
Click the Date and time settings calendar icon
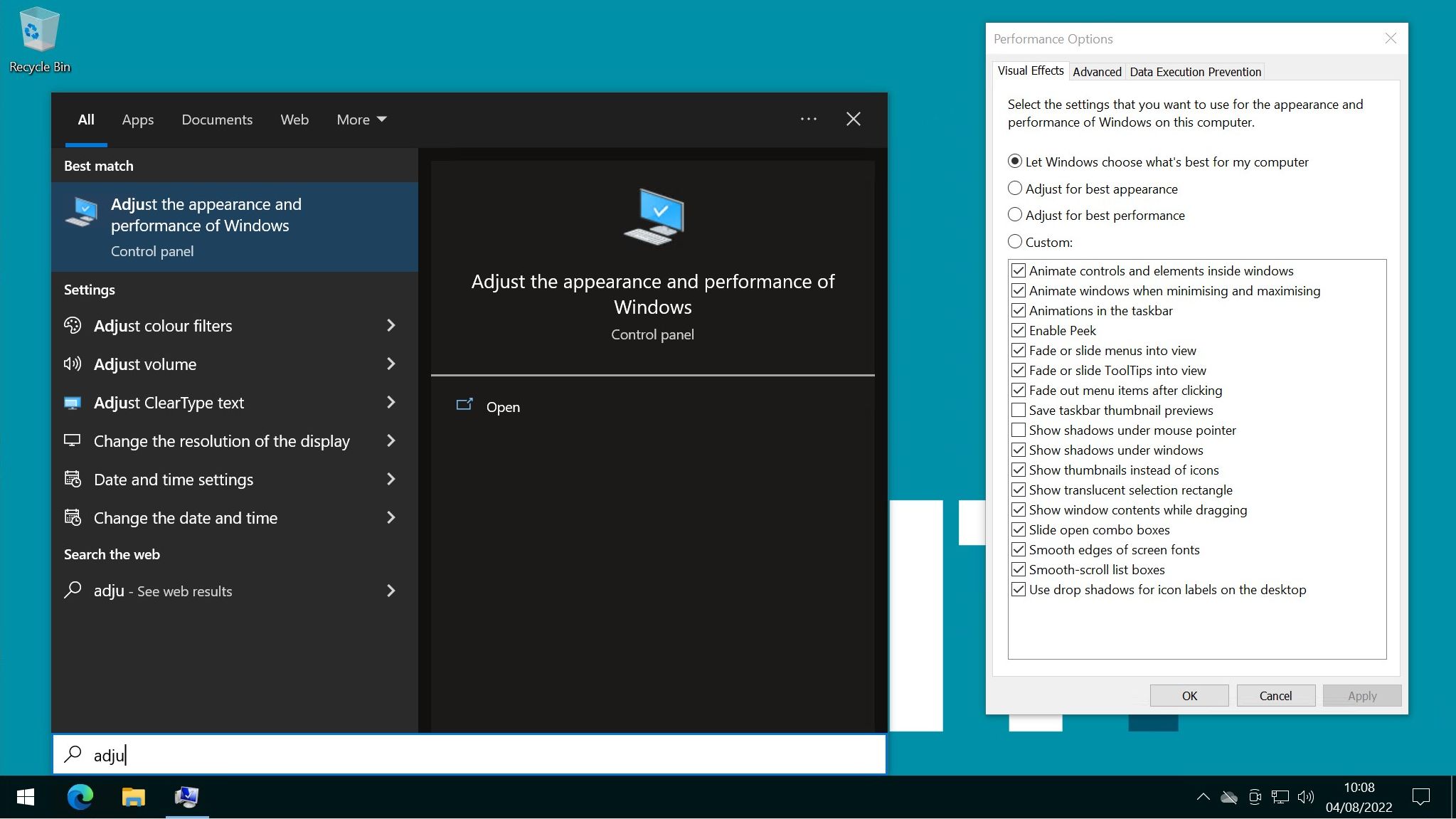(73, 479)
